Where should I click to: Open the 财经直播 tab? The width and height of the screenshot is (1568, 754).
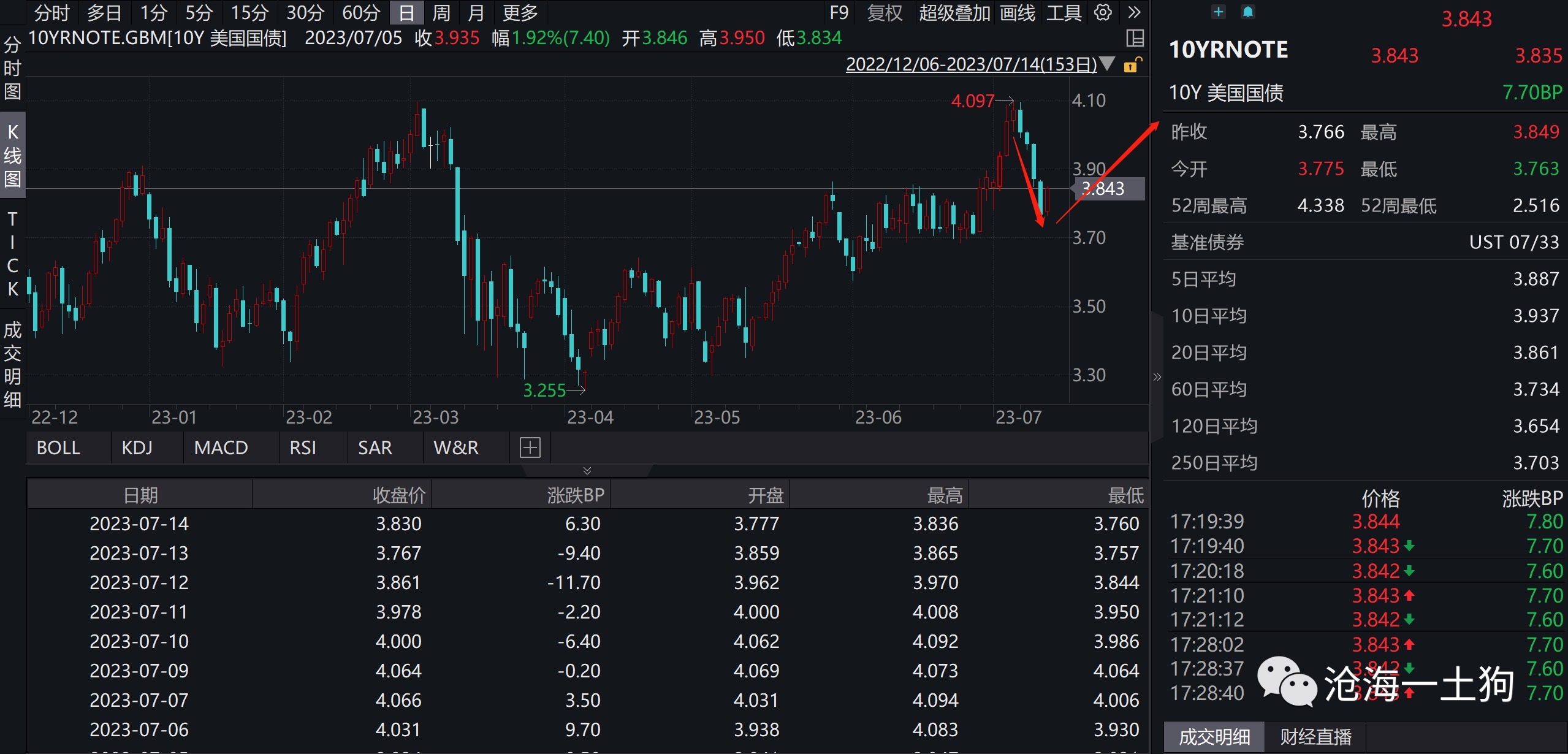[x=1315, y=736]
